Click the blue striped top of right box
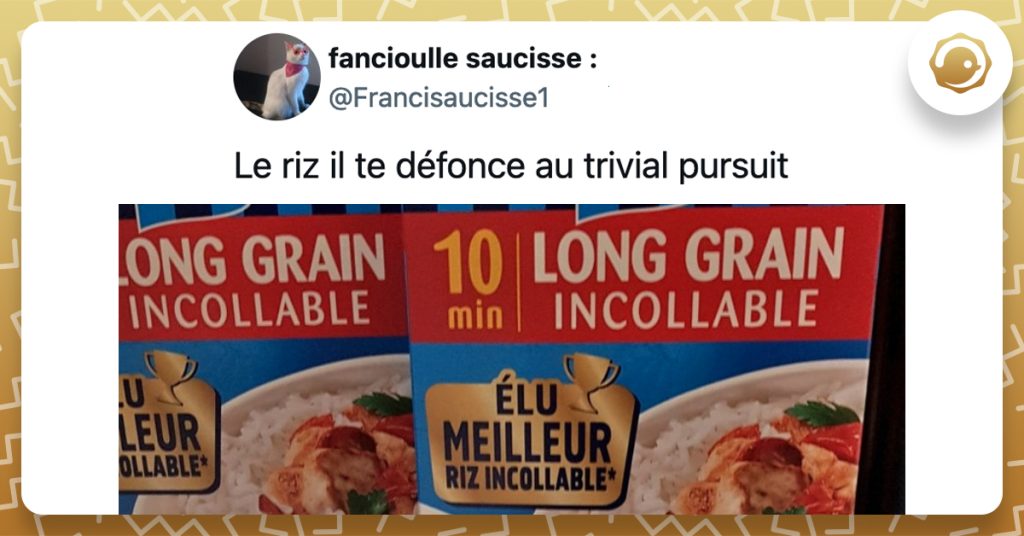The height and width of the screenshot is (536, 1024). (x=643, y=211)
